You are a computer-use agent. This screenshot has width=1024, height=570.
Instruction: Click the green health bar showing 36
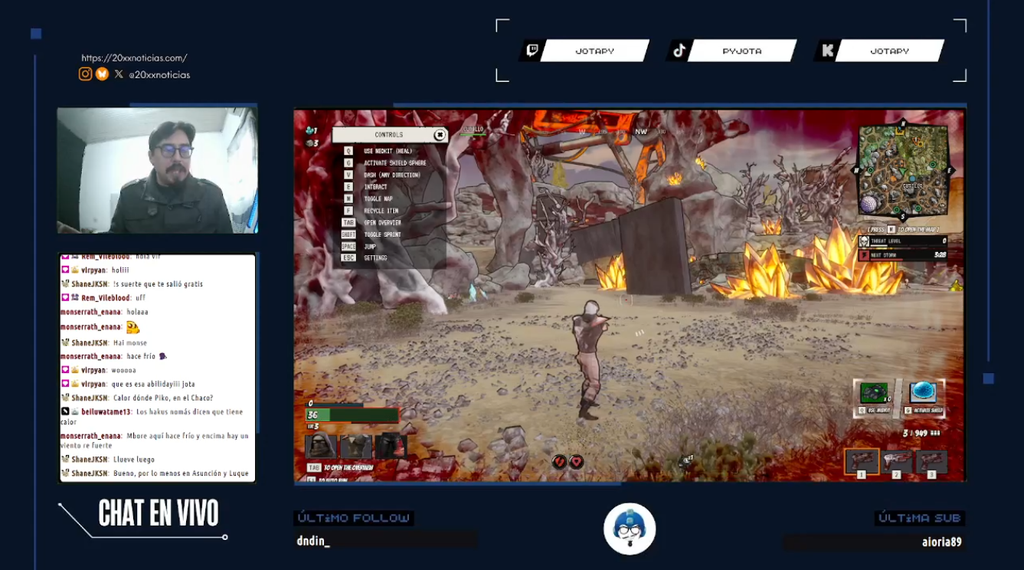(x=352, y=415)
